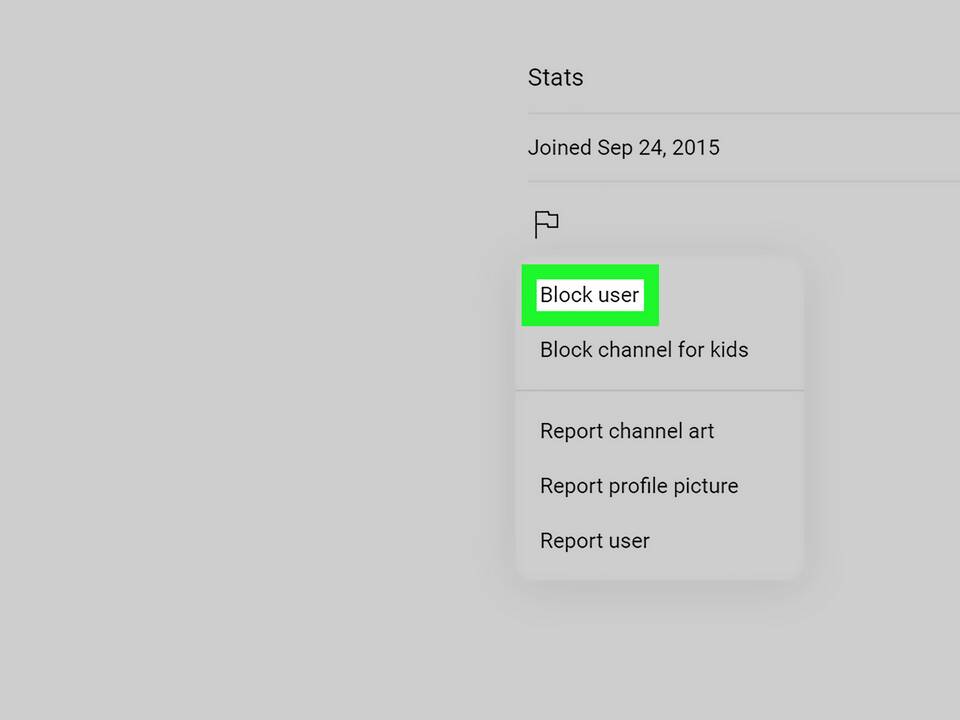Choose "Report profile picture" option
Screen dimensions: 960x720
[x=639, y=486]
